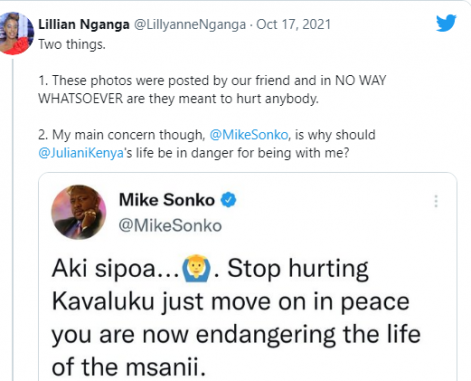The image size is (471, 381).
Task: Click the @LillyanneNganga handle
Action: coord(190,25)
